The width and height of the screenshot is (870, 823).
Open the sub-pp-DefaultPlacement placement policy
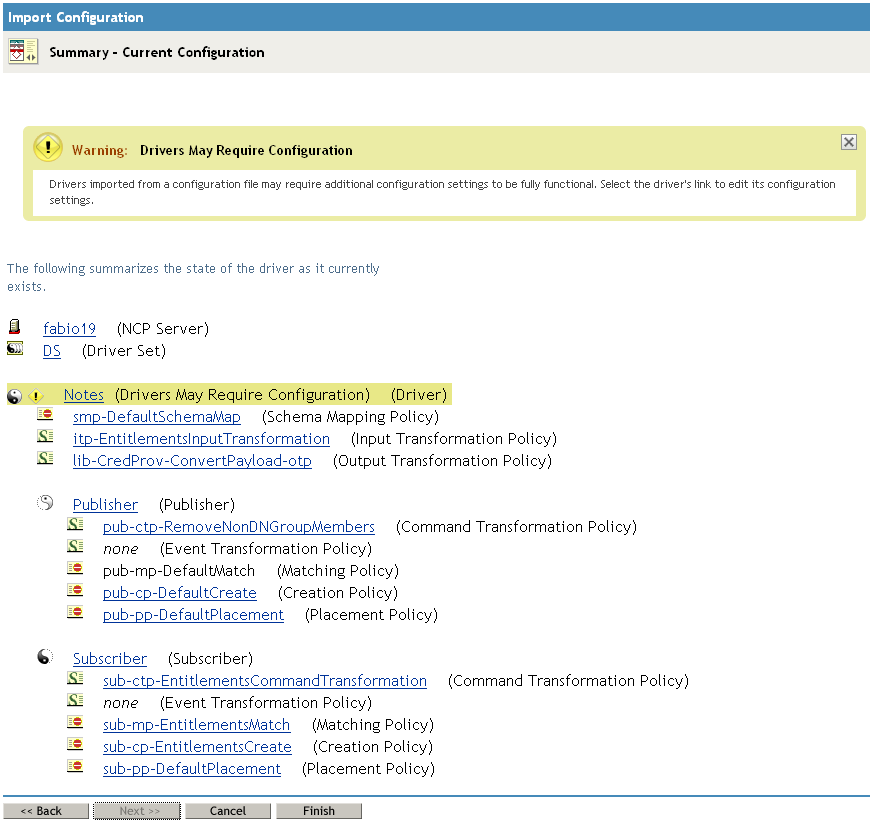pyautogui.click(x=191, y=769)
